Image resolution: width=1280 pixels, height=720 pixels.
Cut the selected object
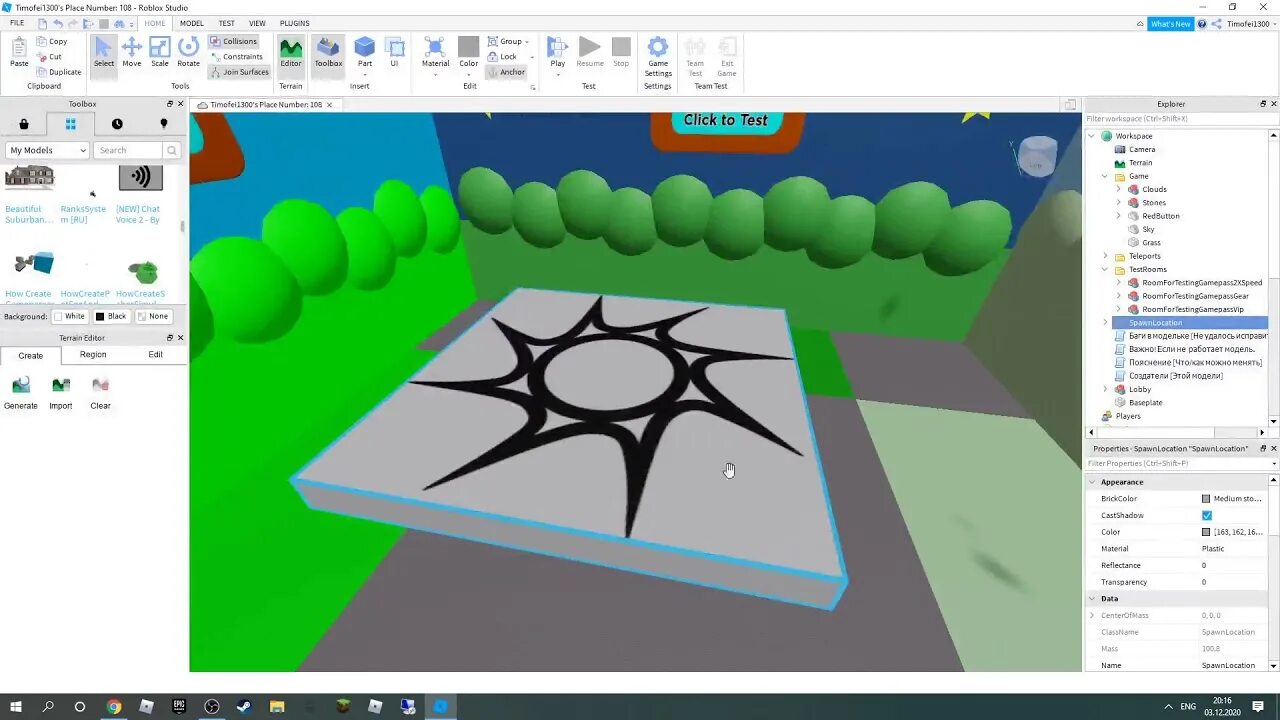(x=49, y=57)
